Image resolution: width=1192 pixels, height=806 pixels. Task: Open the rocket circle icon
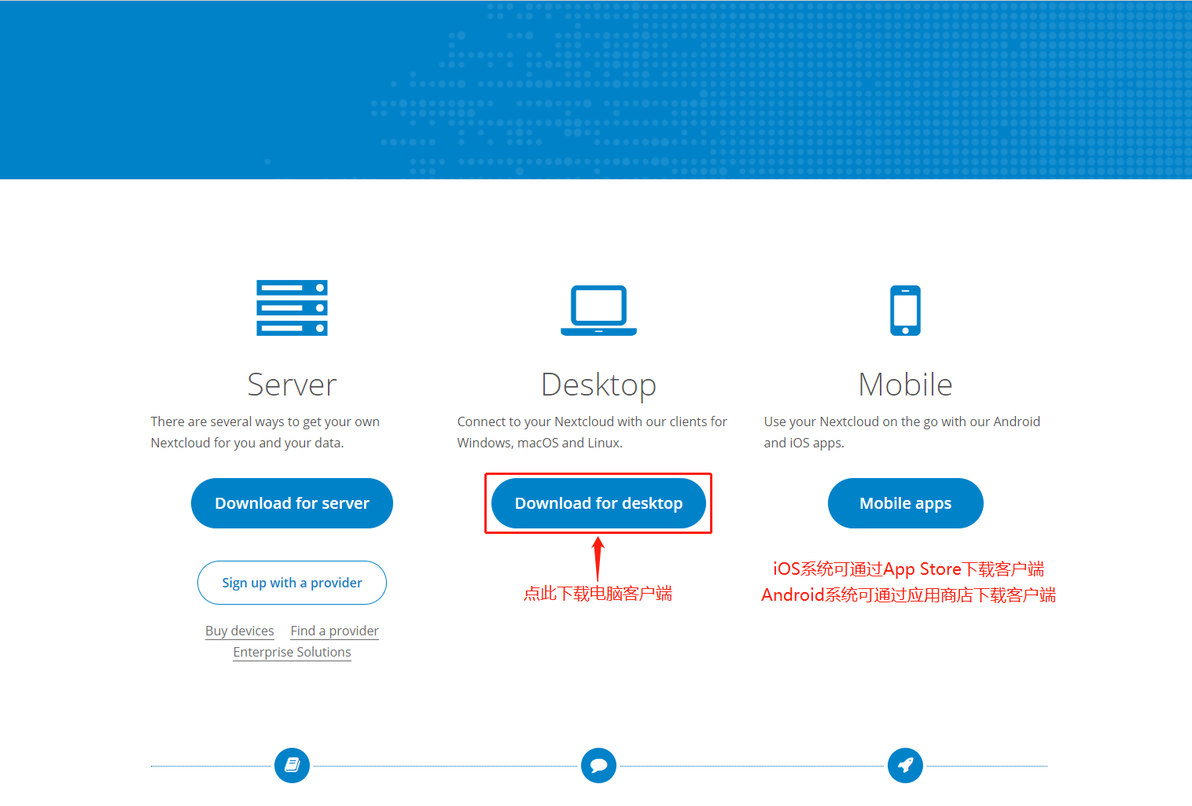click(x=905, y=765)
